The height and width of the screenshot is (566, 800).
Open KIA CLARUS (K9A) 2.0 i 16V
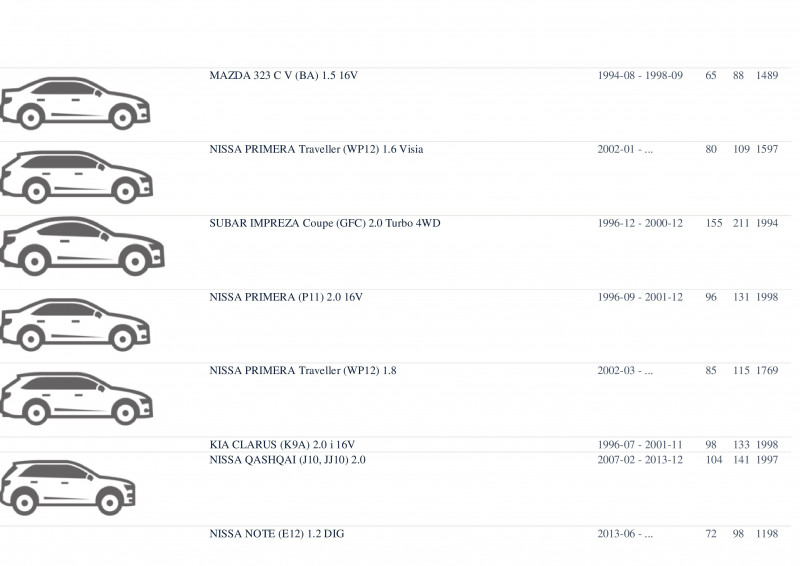tap(282, 445)
